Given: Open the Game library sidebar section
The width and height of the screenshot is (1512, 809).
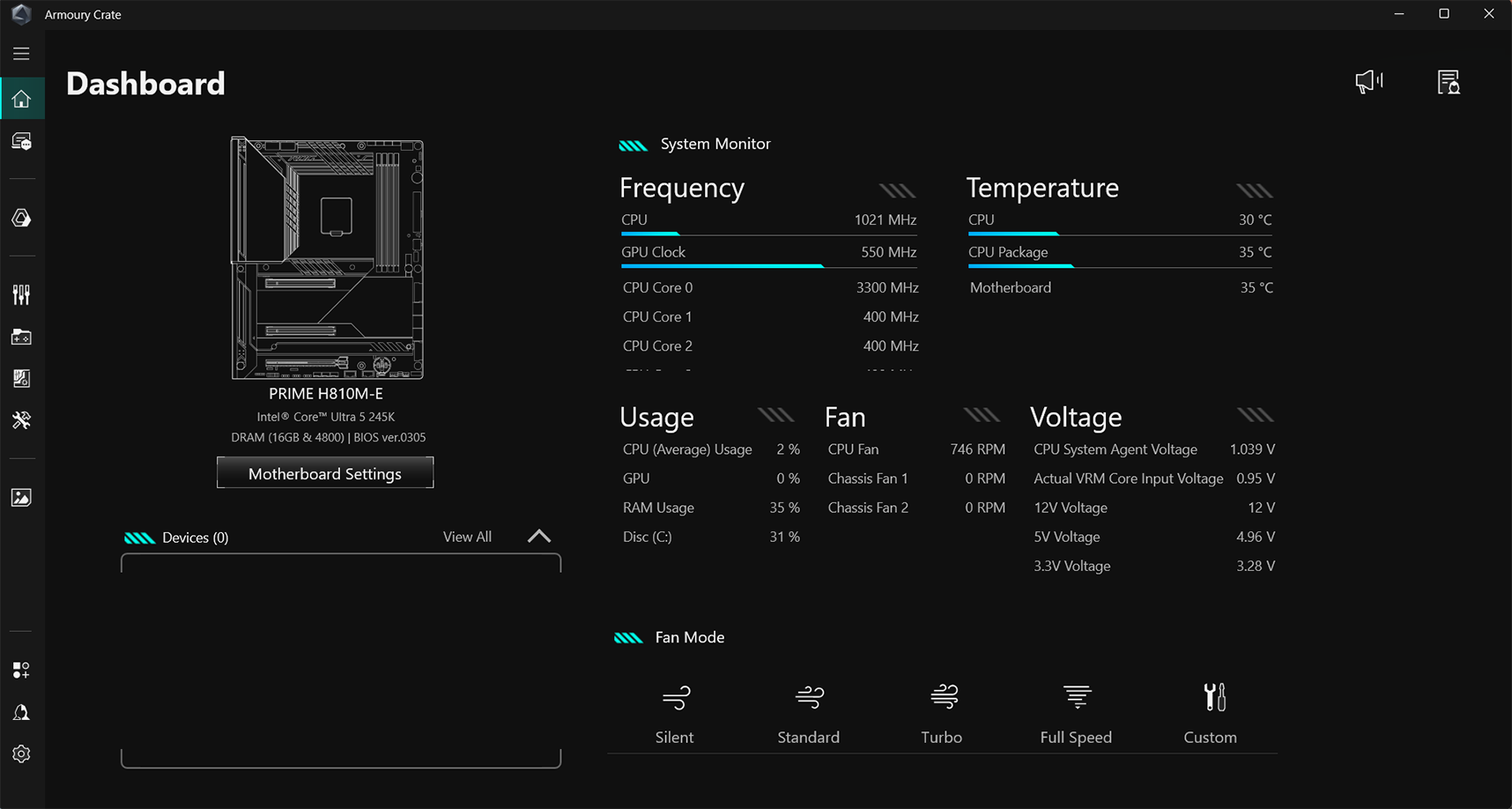Looking at the screenshot, I should [x=21, y=336].
